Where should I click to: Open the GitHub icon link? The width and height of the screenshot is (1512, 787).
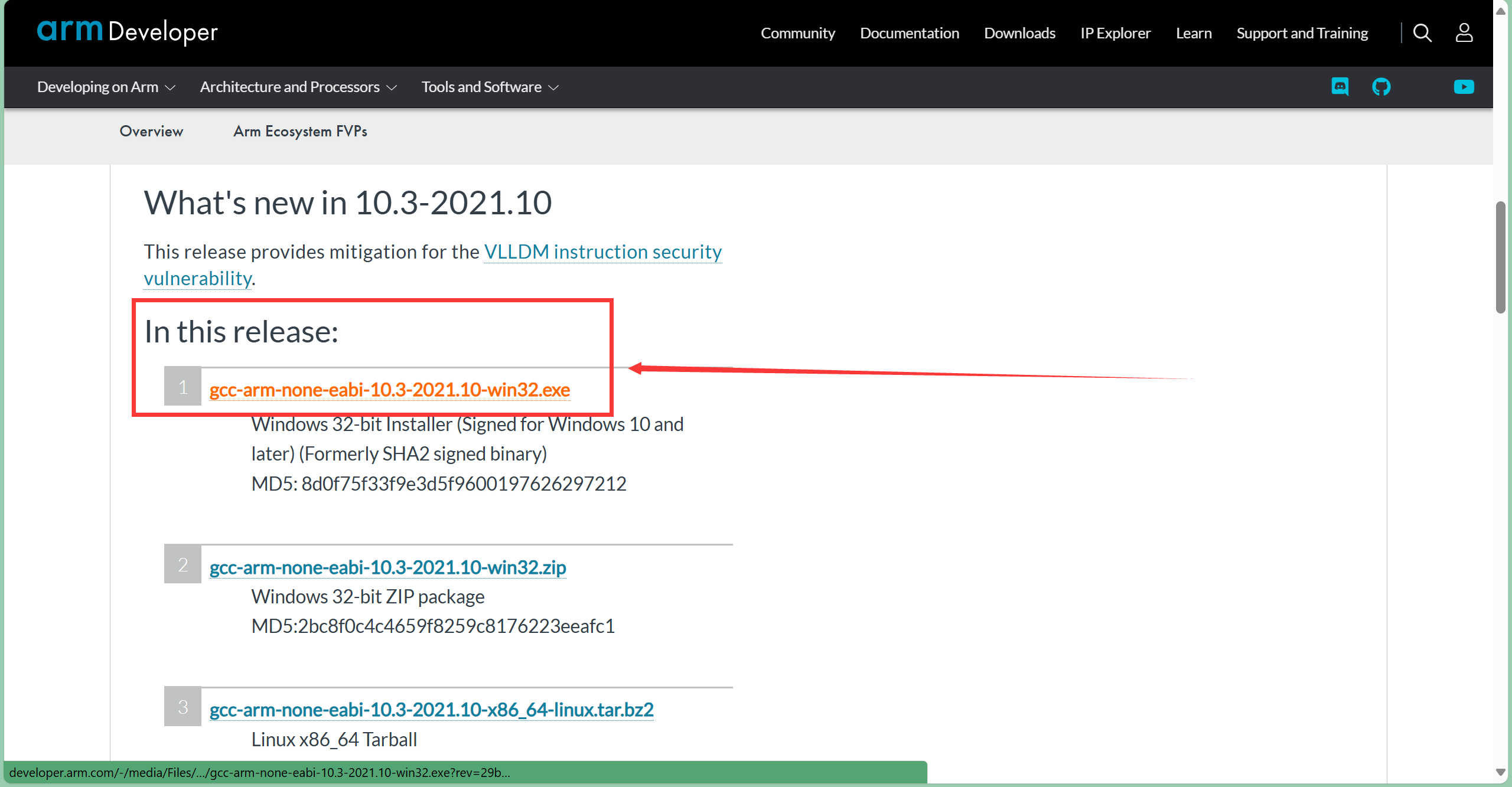tap(1381, 87)
